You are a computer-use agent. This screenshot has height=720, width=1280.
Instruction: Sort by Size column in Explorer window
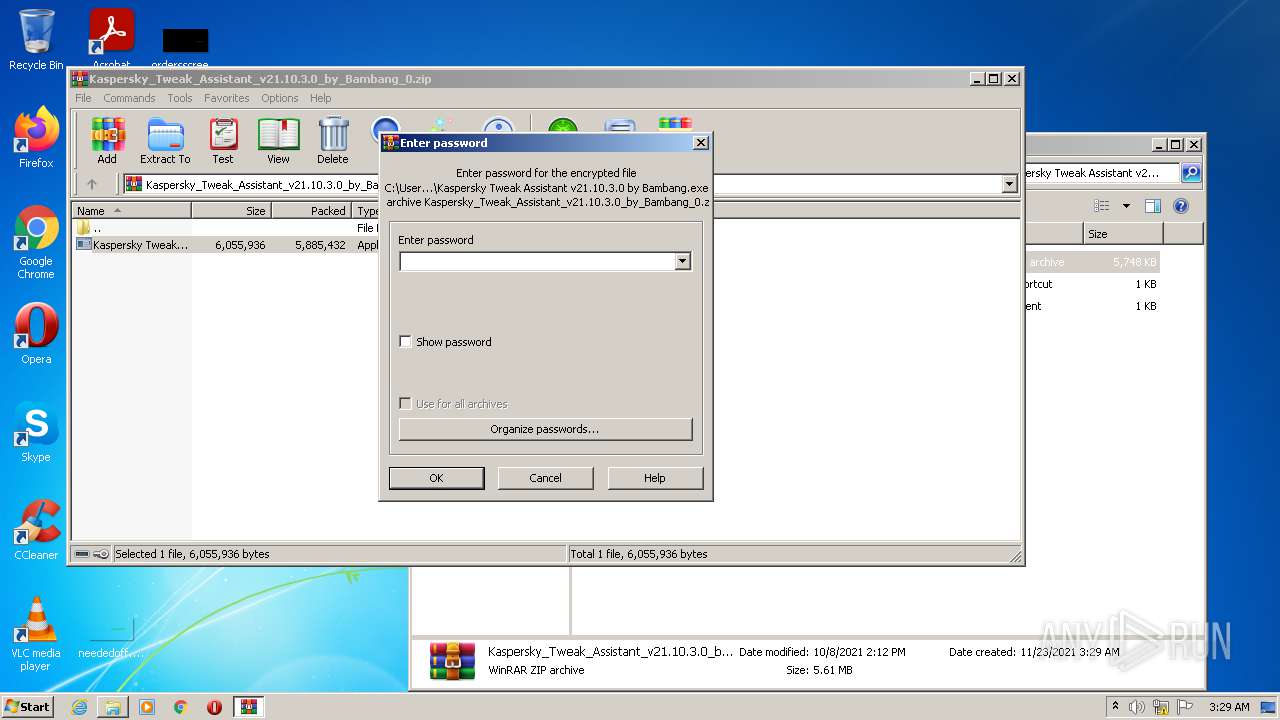coord(1123,234)
